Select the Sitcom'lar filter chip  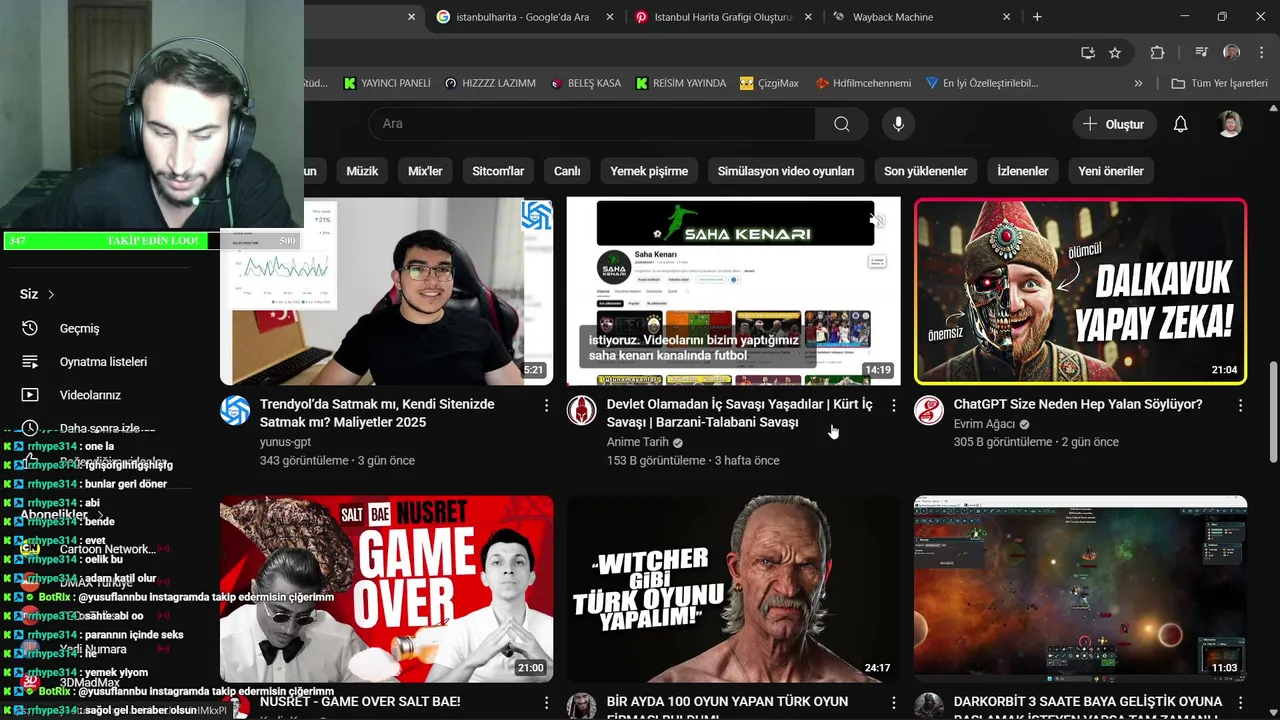point(498,171)
